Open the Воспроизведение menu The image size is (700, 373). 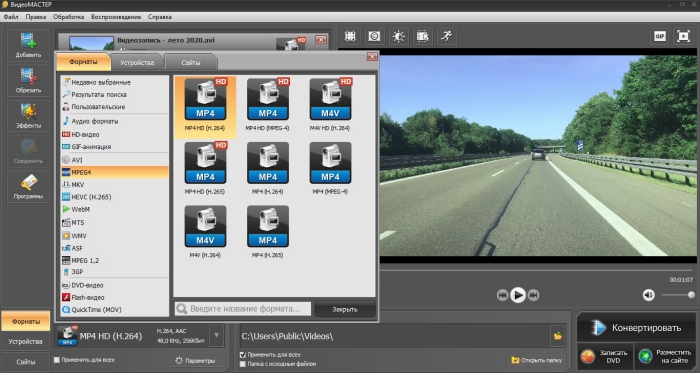click(116, 17)
